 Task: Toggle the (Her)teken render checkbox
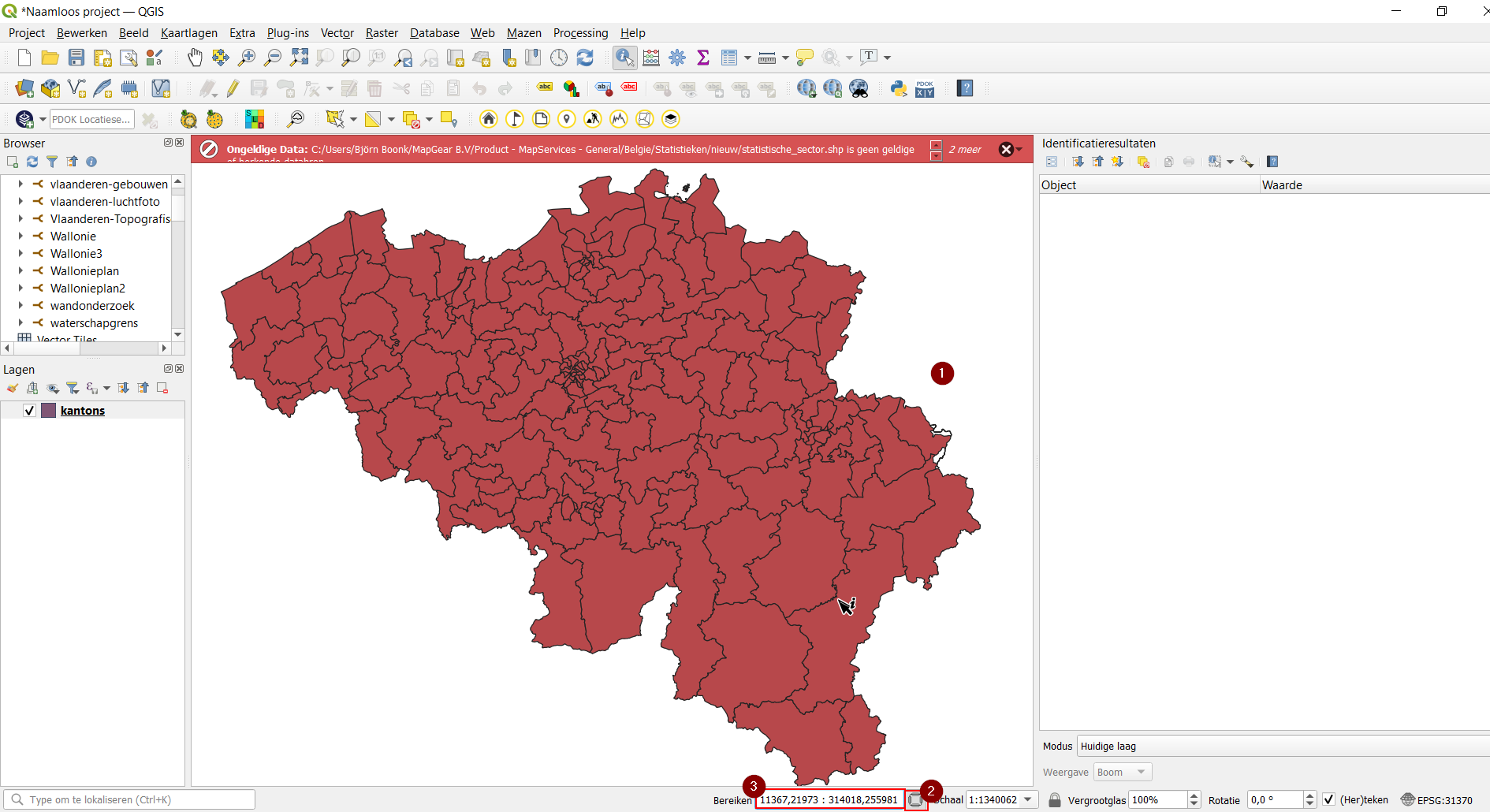click(x=1328, y=799)
